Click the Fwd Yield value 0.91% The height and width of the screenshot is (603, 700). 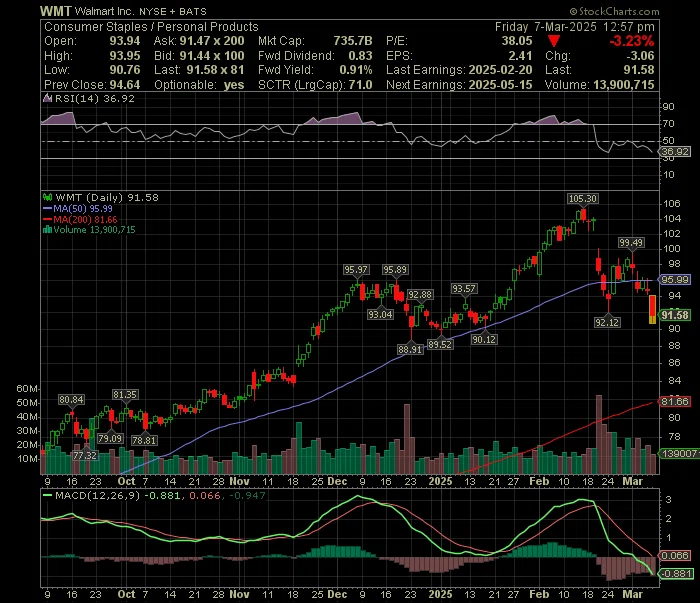tap(356, 70)
